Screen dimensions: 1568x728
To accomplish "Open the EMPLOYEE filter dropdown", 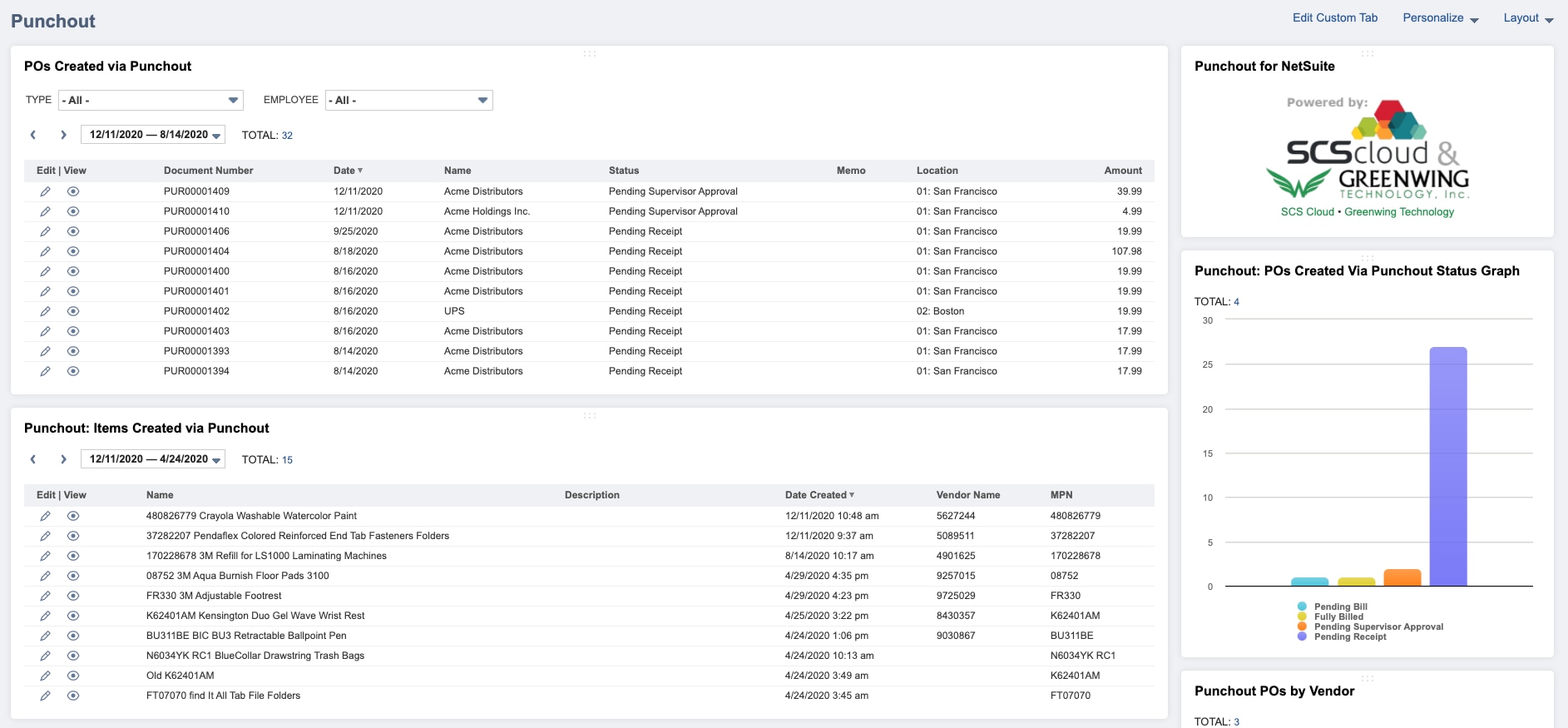I will (x=408, y=101).
